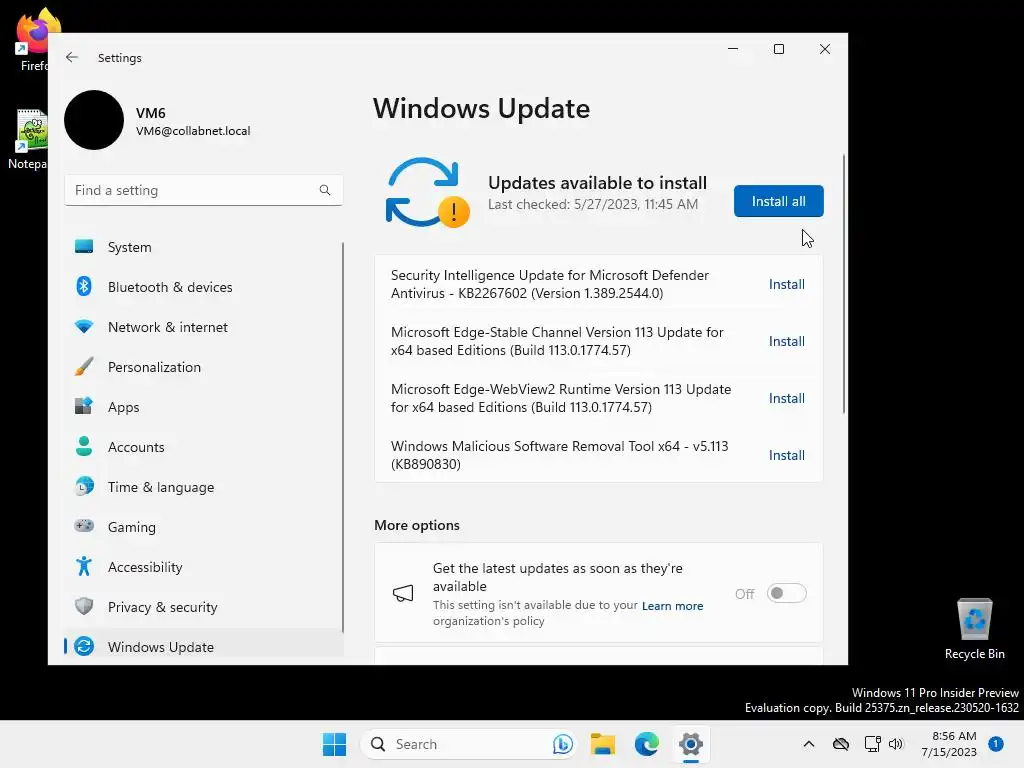Click the update status icon with warning
This screenshot has height=768, width=1024.
[x=427, y=193]
